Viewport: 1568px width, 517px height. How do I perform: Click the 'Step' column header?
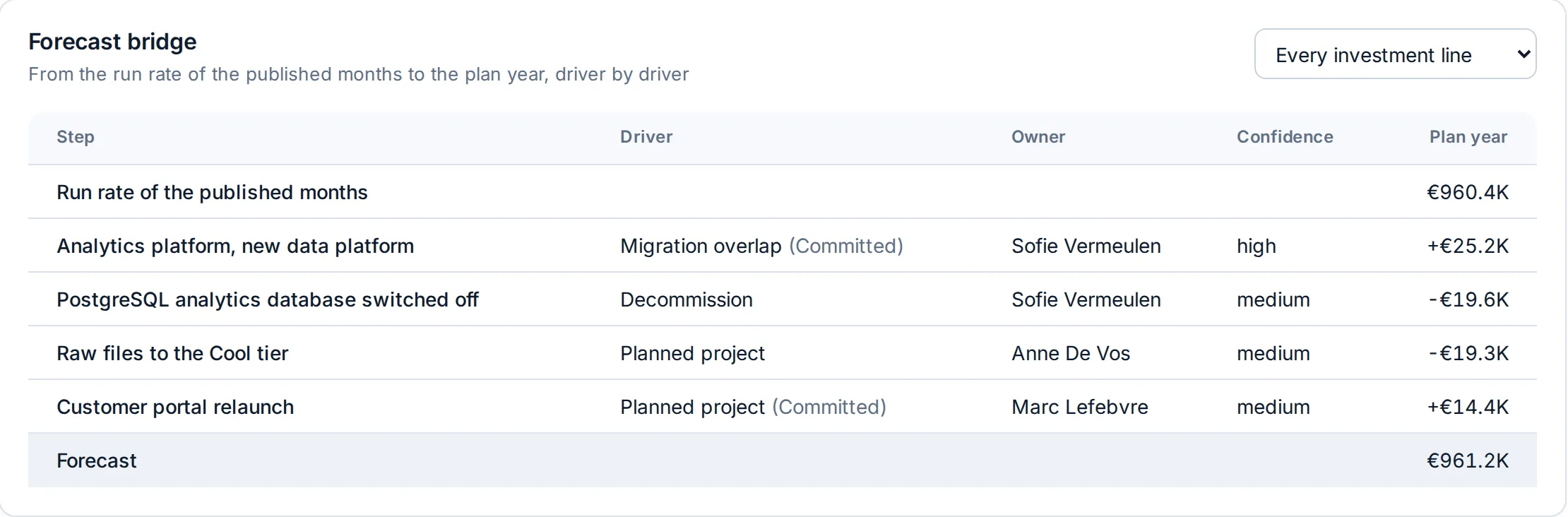(76, 137)
